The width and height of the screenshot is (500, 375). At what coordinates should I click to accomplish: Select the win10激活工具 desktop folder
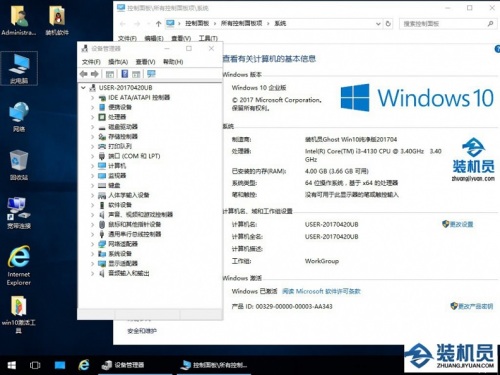19,315
